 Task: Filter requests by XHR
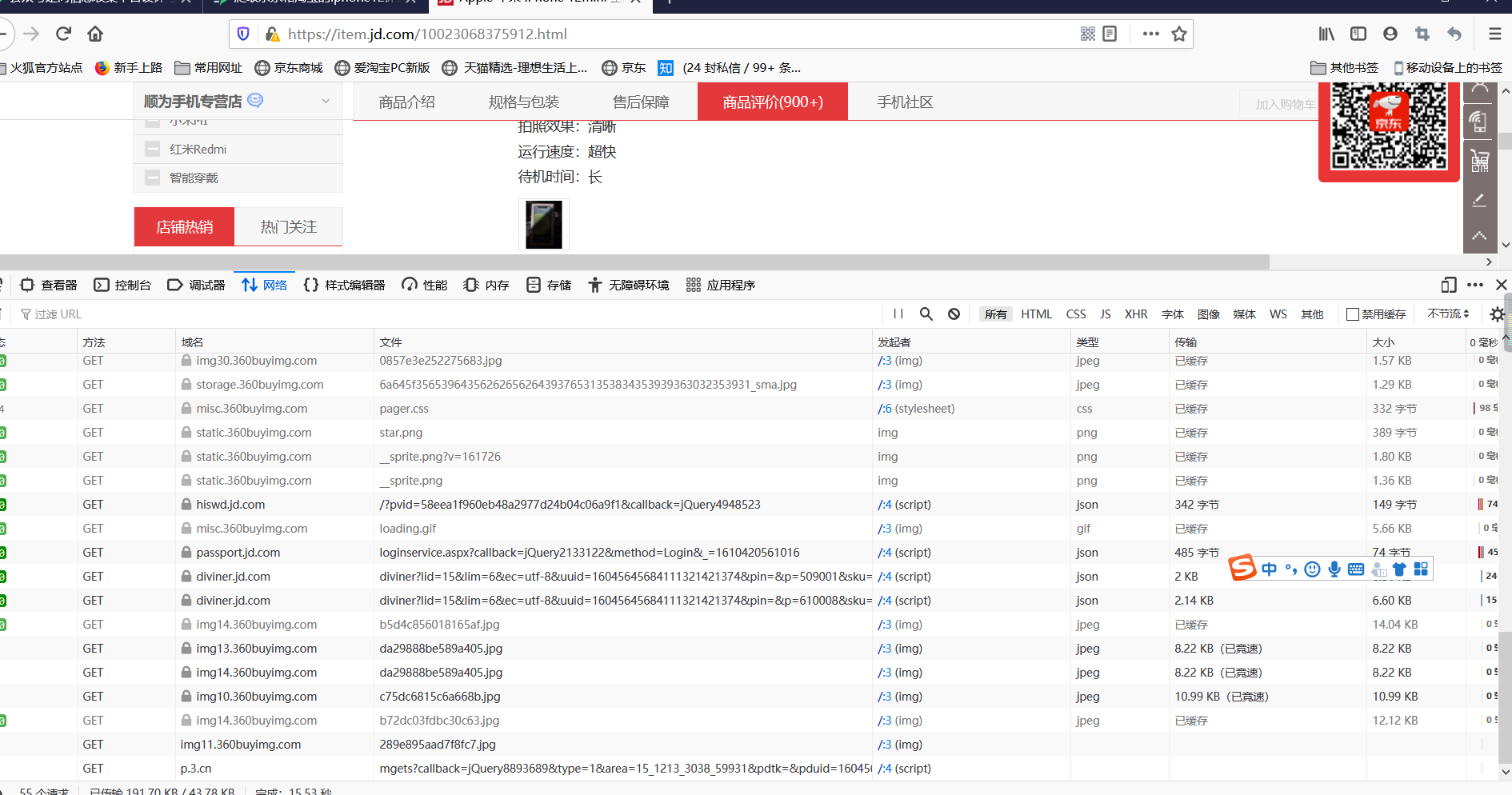1136,314
